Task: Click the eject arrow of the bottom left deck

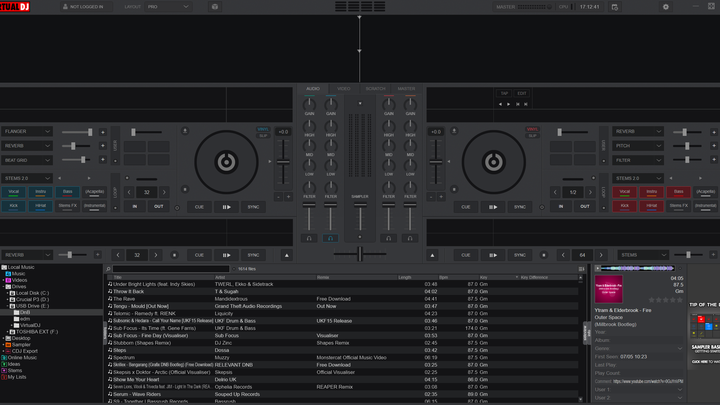Action: point(287,255)
